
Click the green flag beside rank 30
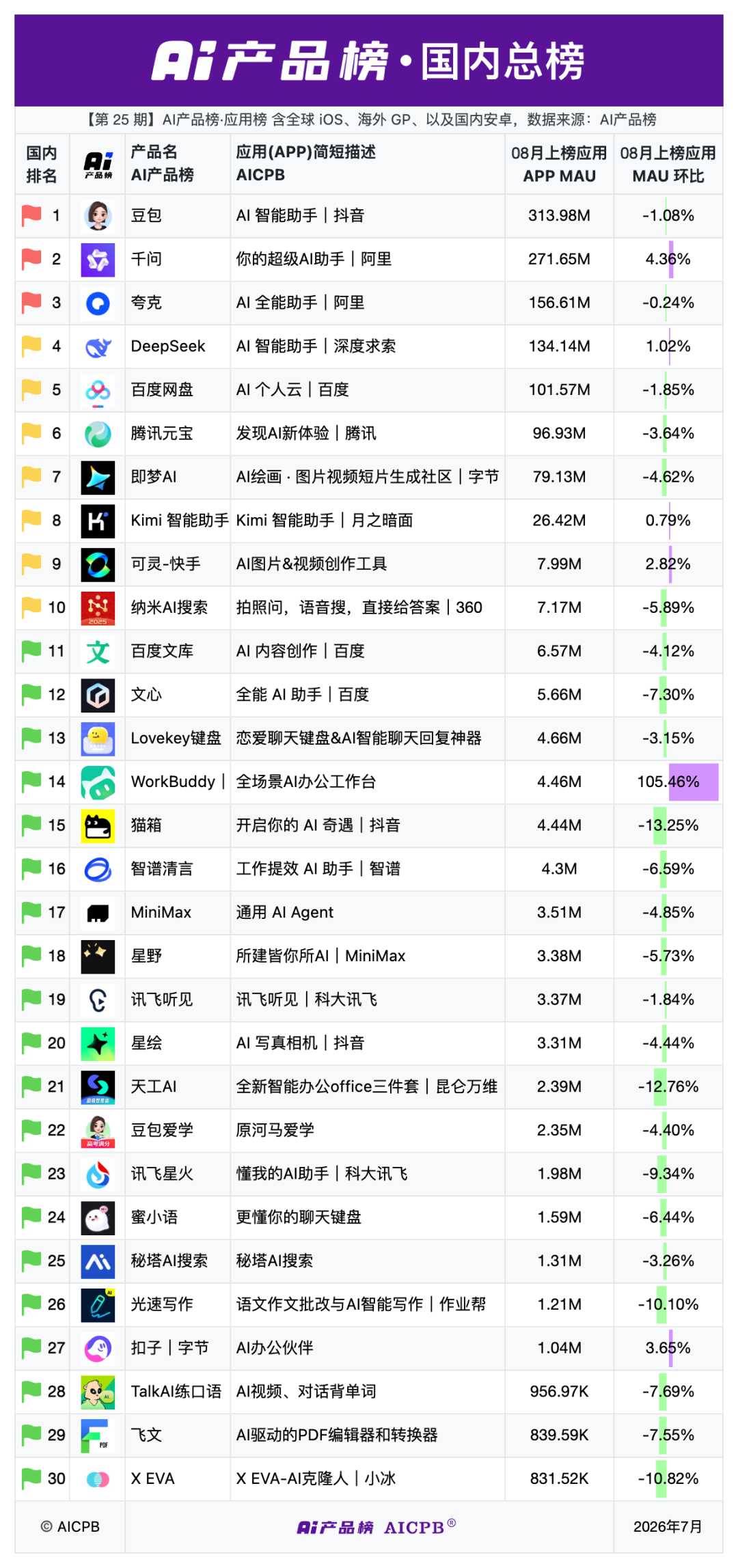[x=31, y=1479]
